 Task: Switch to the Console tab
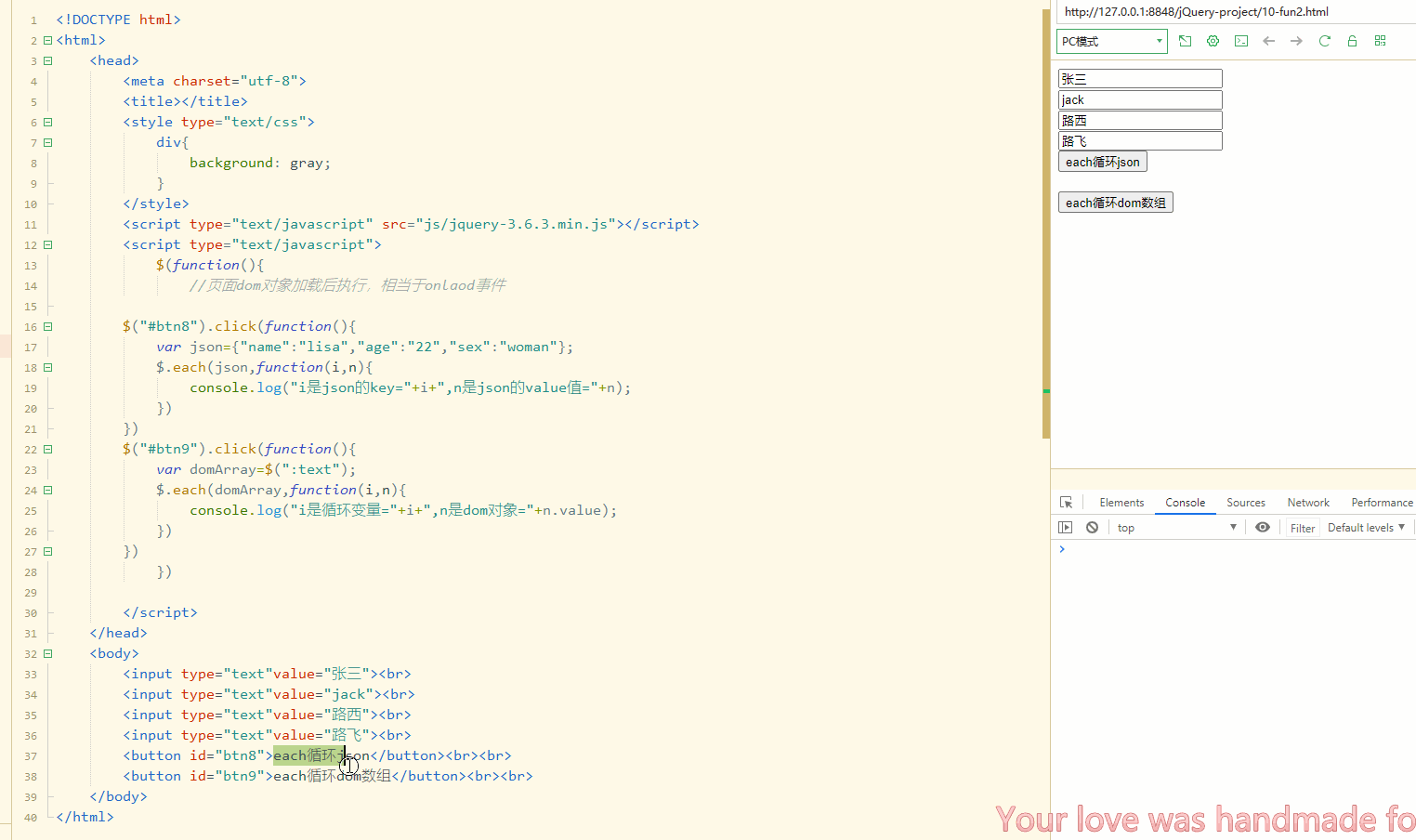(x=1186, y=502)
